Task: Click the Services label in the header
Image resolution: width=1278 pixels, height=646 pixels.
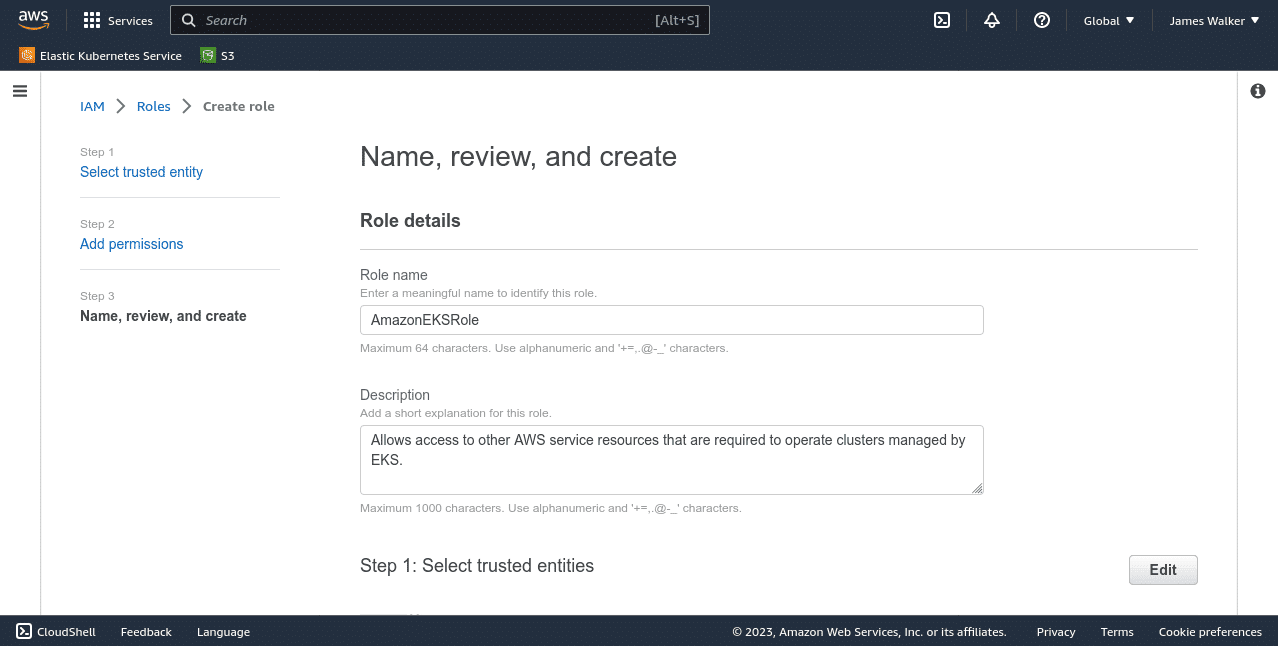Action: [x=130, y=20]
